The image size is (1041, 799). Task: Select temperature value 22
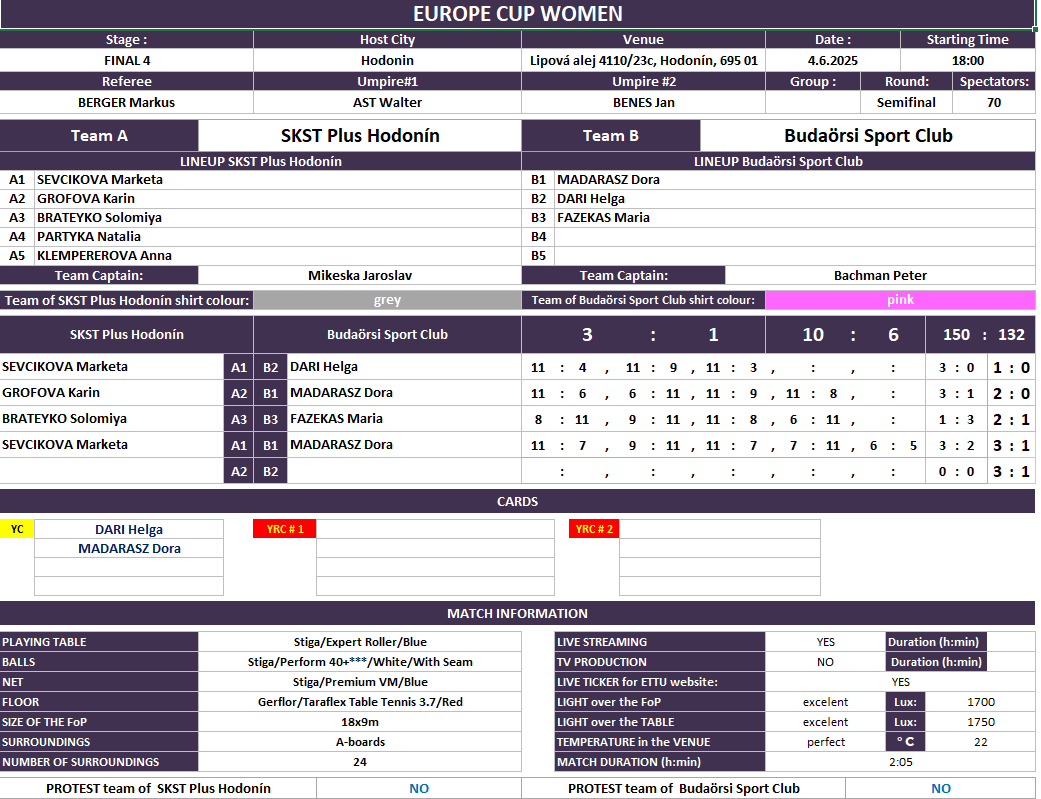981,741
